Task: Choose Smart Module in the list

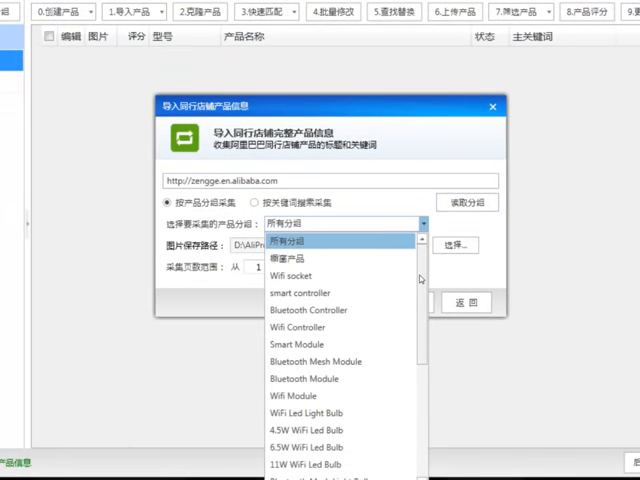Action: coord(340,344)
